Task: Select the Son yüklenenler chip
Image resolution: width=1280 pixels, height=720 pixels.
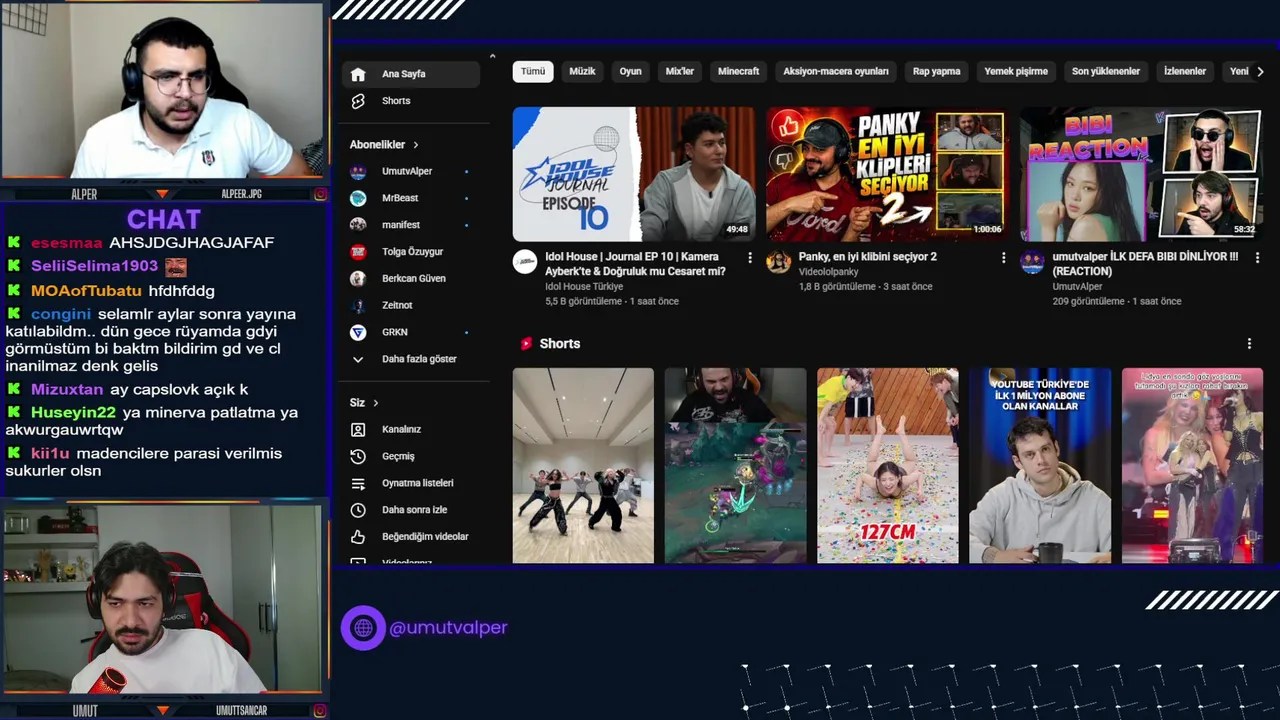Action: click(x=1106, y=72)
